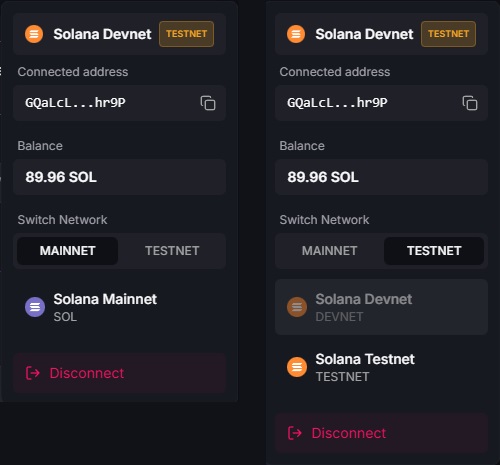Choose Solana Mainnet SOL network option
This screenshot has height=465, width=500.
pyautogui.click(x=119, y=307)
